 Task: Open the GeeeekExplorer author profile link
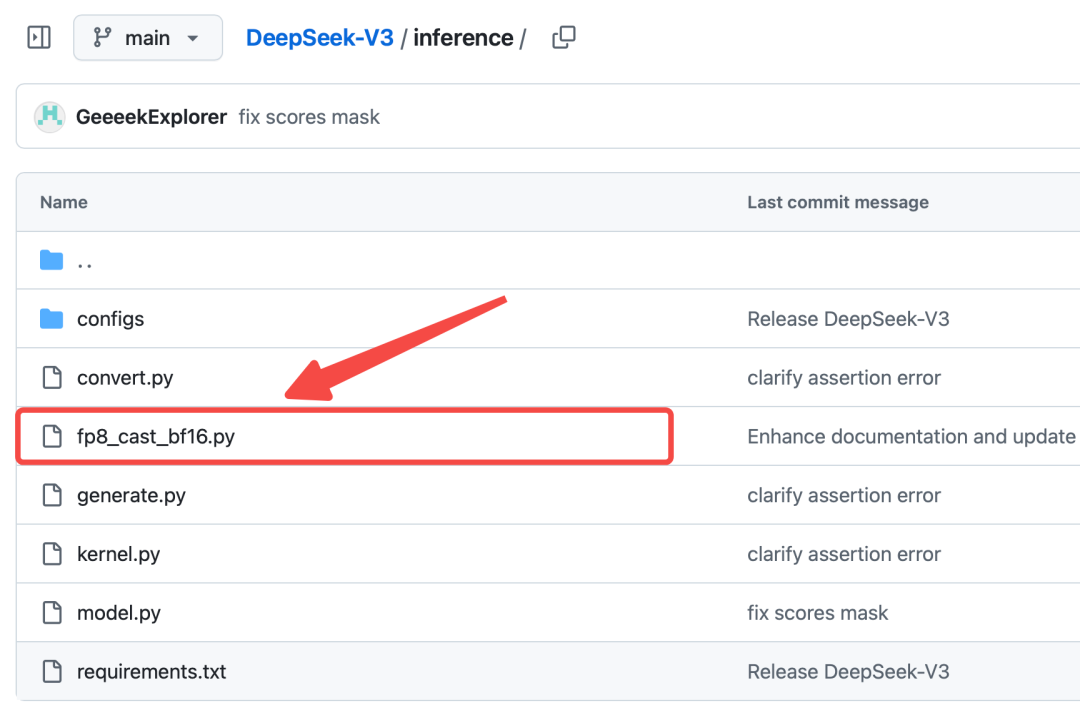151,117
